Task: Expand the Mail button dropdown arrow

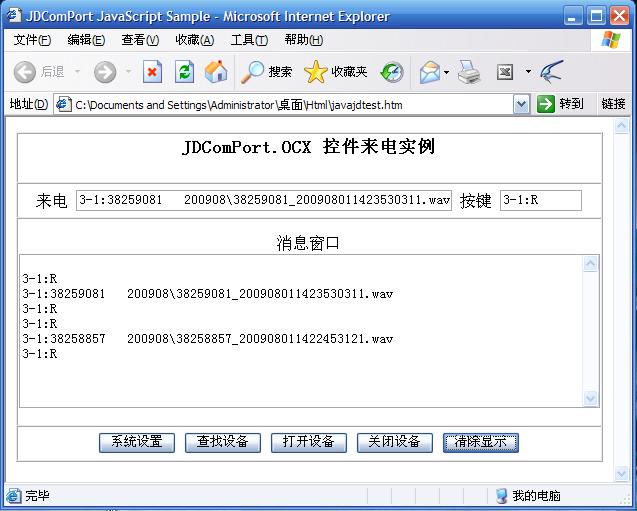Action: 446,72
